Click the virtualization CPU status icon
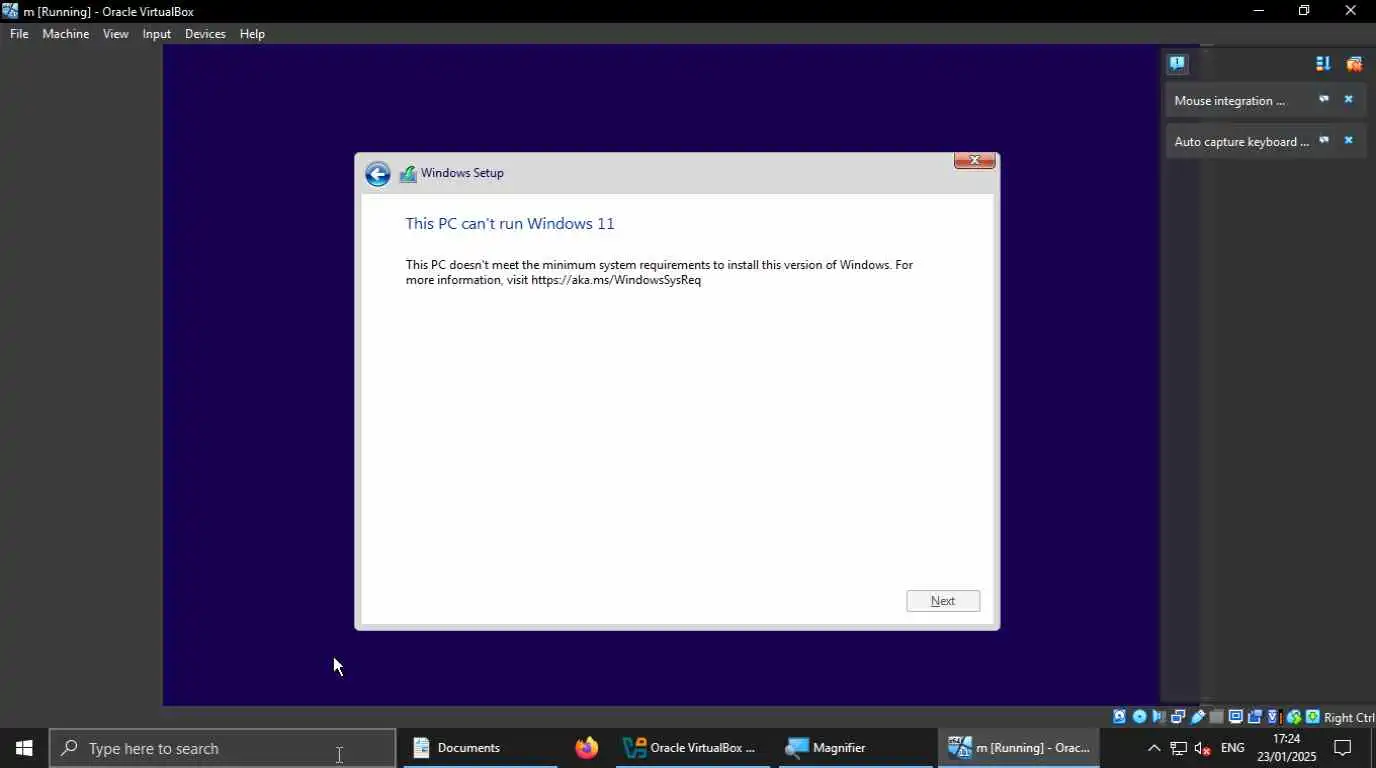The image size is (1376, 768). click(x=1273, y=717)
